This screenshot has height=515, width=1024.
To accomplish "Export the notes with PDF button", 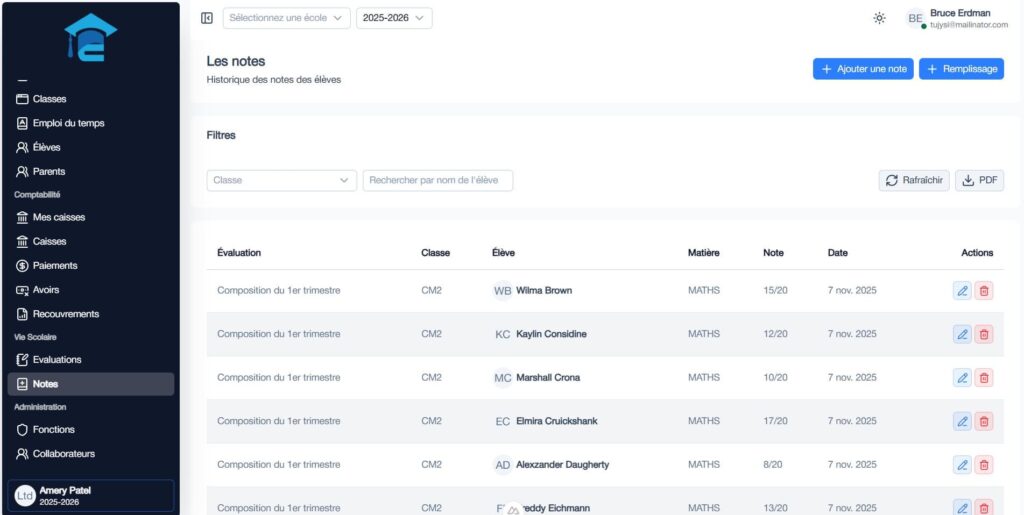I will (979, 180).
